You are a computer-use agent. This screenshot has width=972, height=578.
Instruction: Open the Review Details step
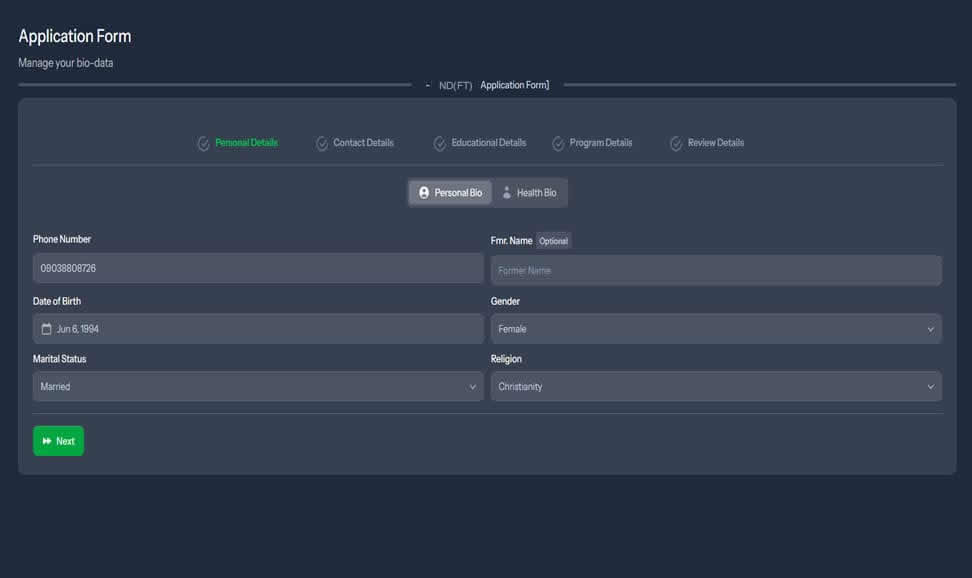(715, 143)
